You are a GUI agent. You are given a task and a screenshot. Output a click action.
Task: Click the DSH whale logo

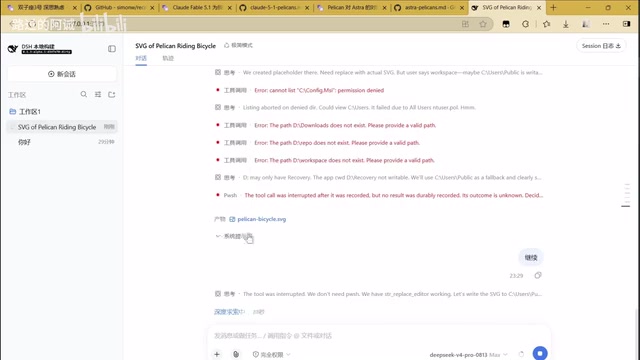click(x=13, y=49)
